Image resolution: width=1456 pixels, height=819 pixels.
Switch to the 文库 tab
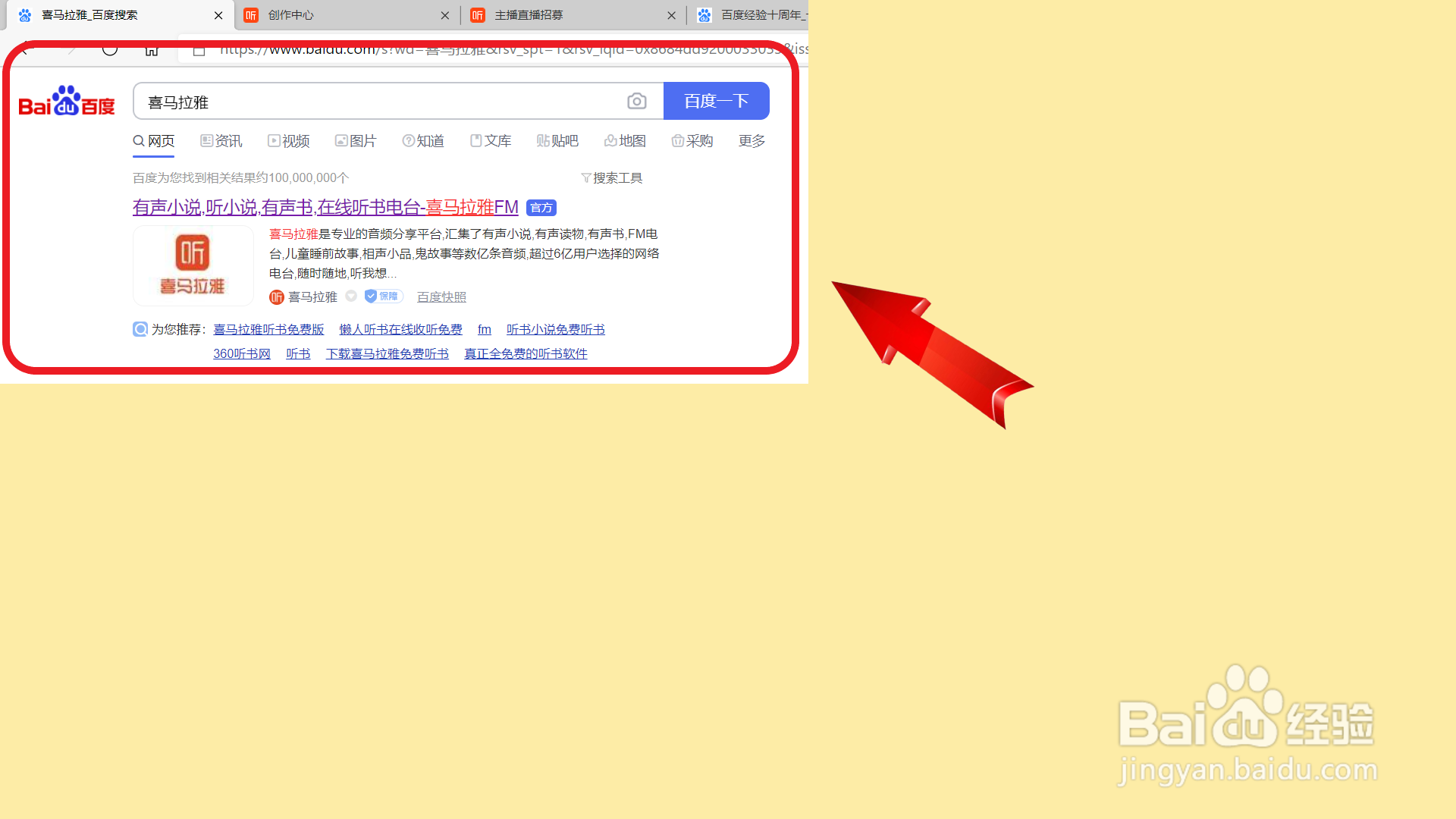pyautogui.click(x=491, y=141)
